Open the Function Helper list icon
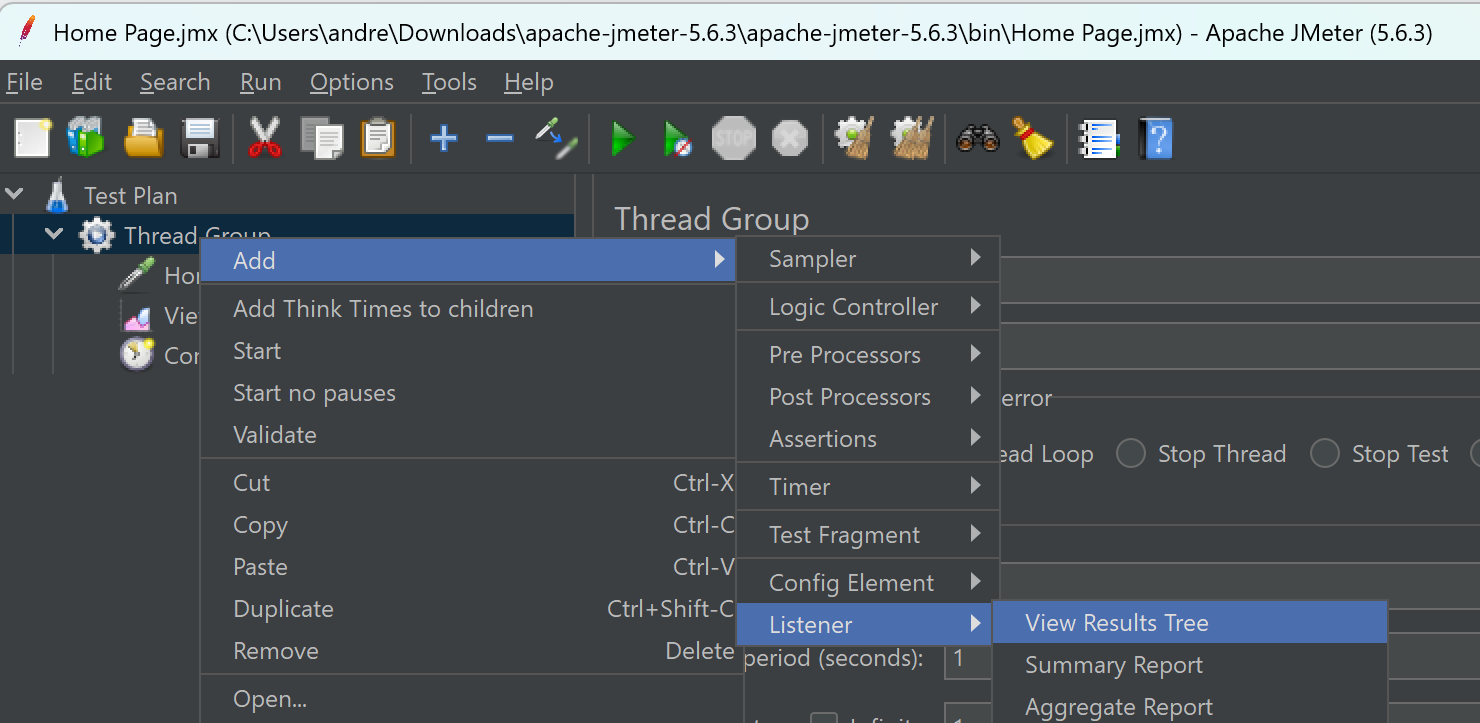1480x723 pixels. point(1098,139)
